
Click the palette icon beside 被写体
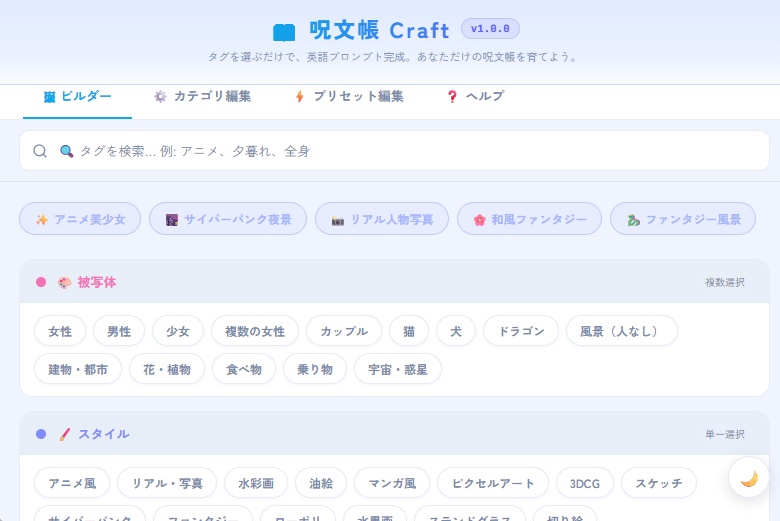point(64,283)
